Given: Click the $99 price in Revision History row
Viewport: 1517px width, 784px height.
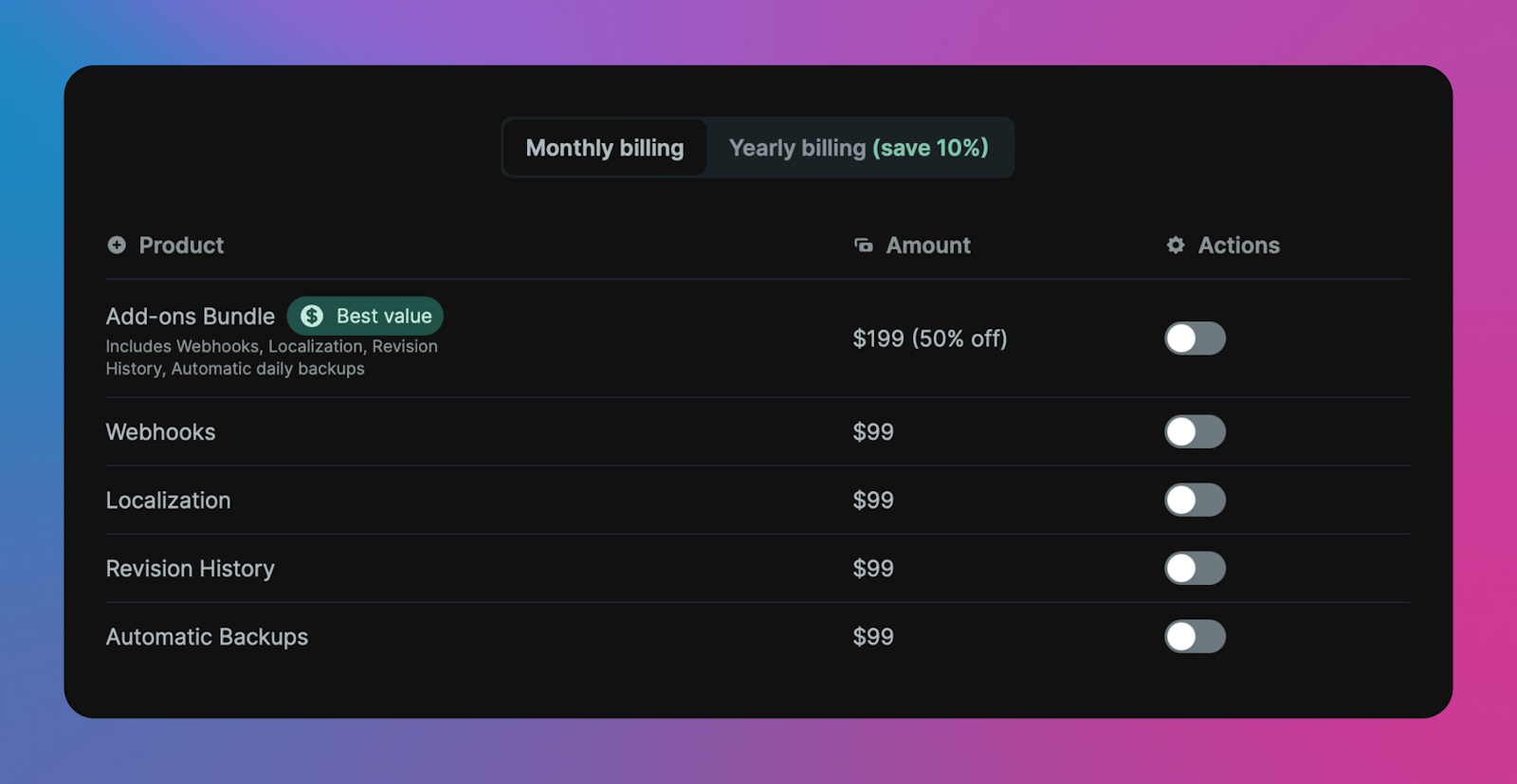Looking at the screenshot, I should (x=873, y=569).
